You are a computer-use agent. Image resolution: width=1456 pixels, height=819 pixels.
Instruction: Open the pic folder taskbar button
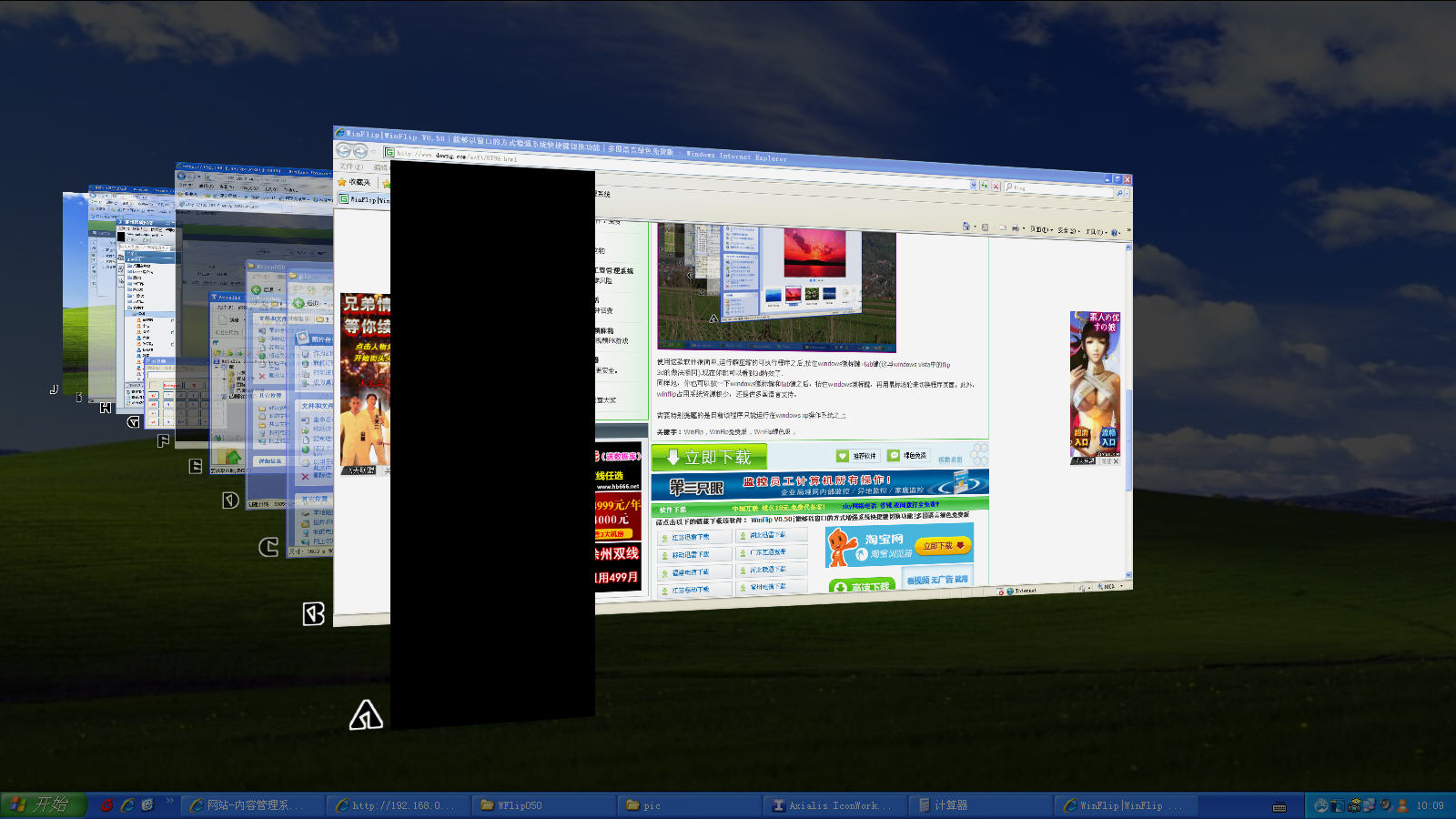(x=691, y=805)
